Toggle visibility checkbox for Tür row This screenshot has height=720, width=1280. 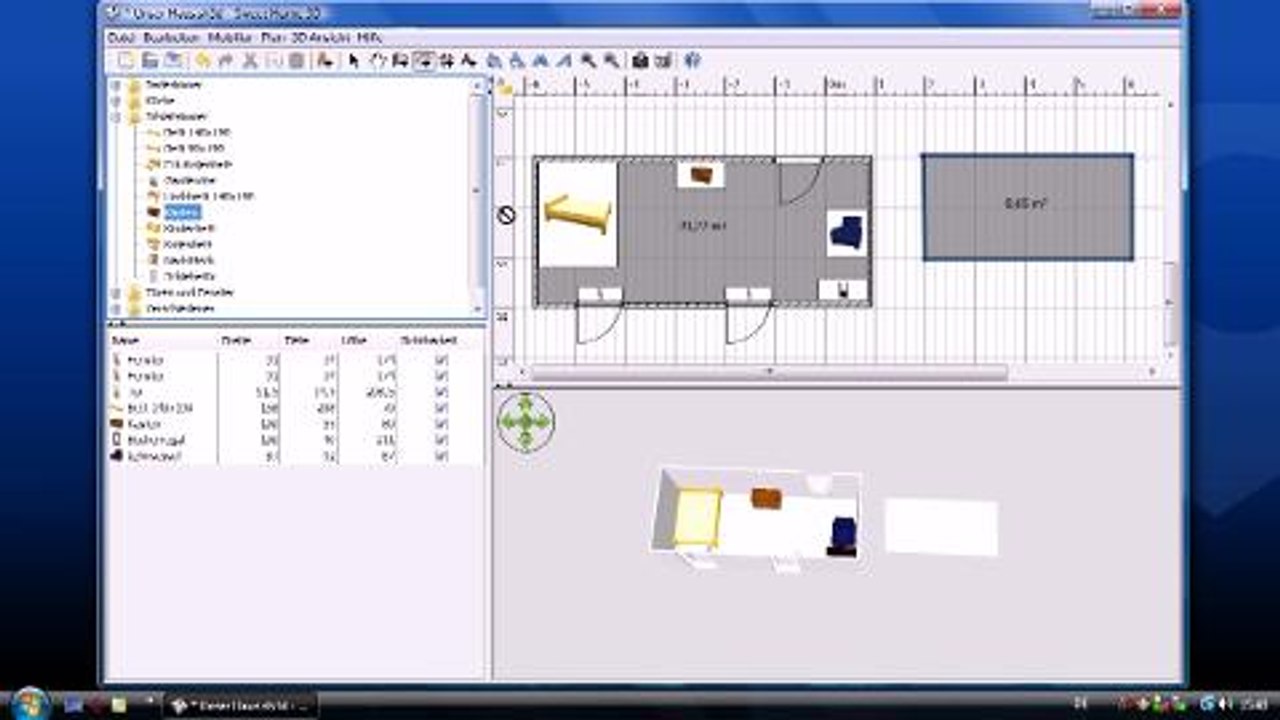(441, 391)
